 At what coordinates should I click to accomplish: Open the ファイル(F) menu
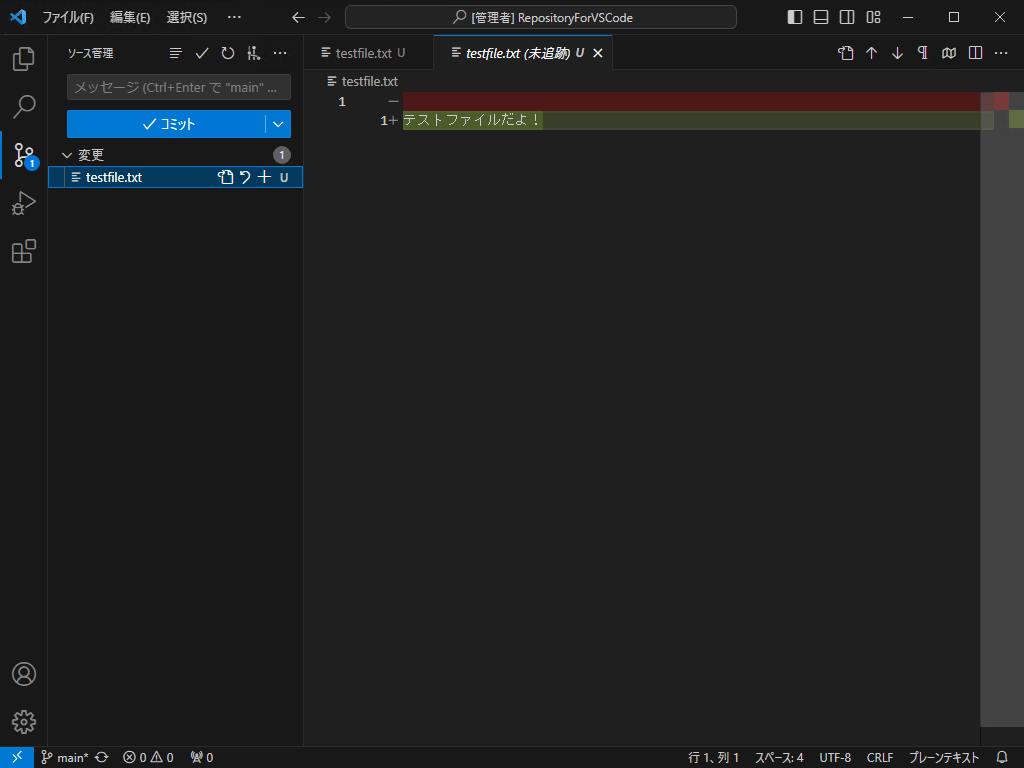point(68,18)
